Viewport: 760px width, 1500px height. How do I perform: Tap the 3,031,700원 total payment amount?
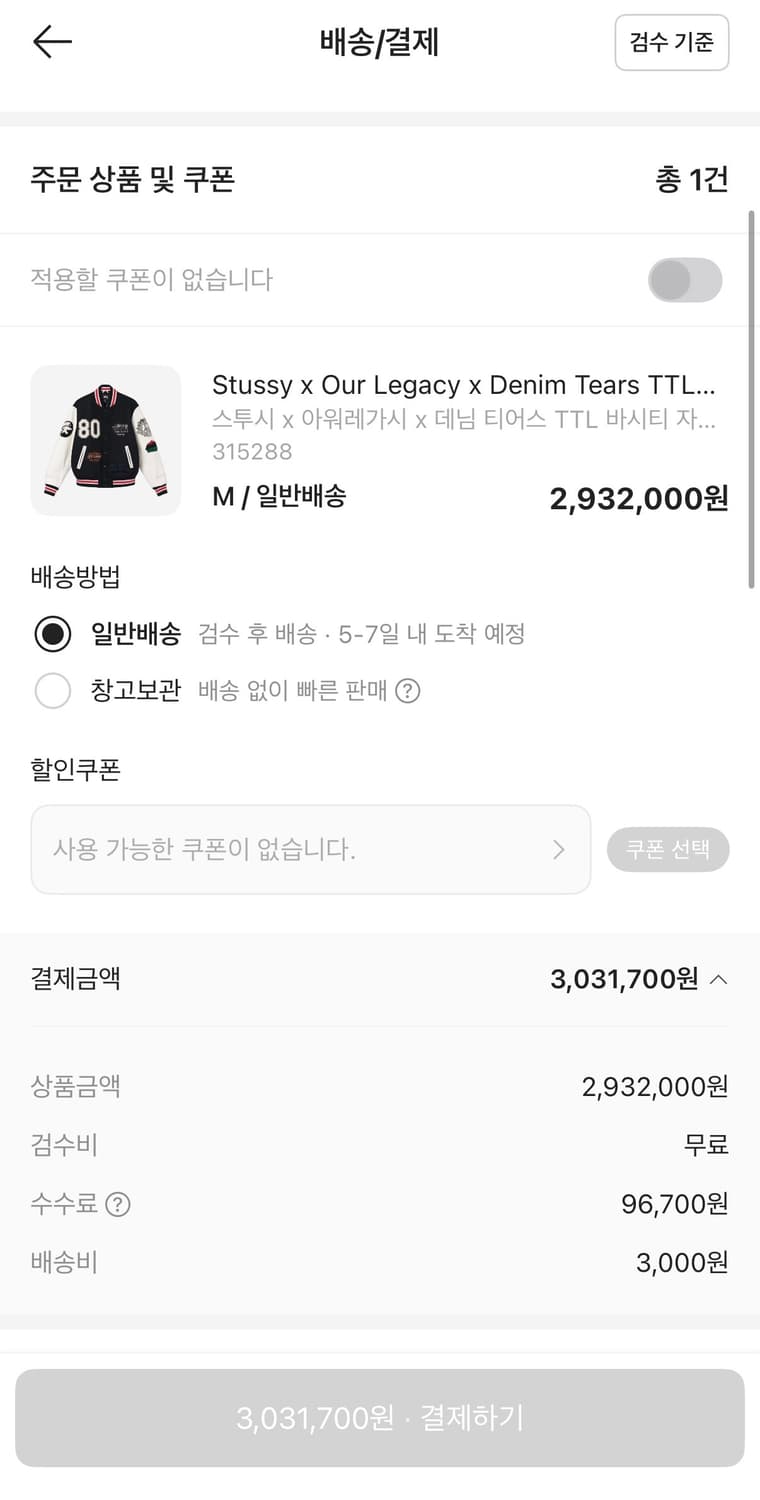coord(624,979)
